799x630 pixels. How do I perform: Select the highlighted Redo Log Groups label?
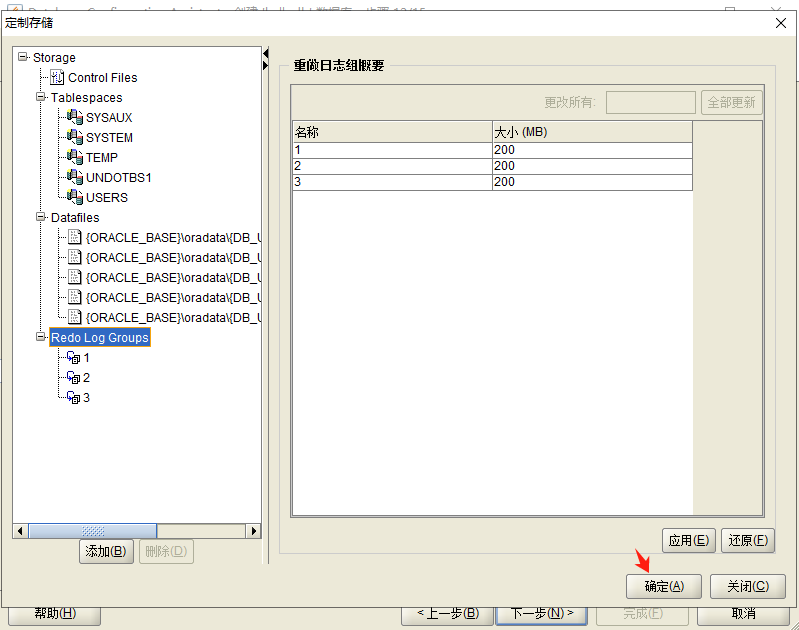(x=100, y=337)
